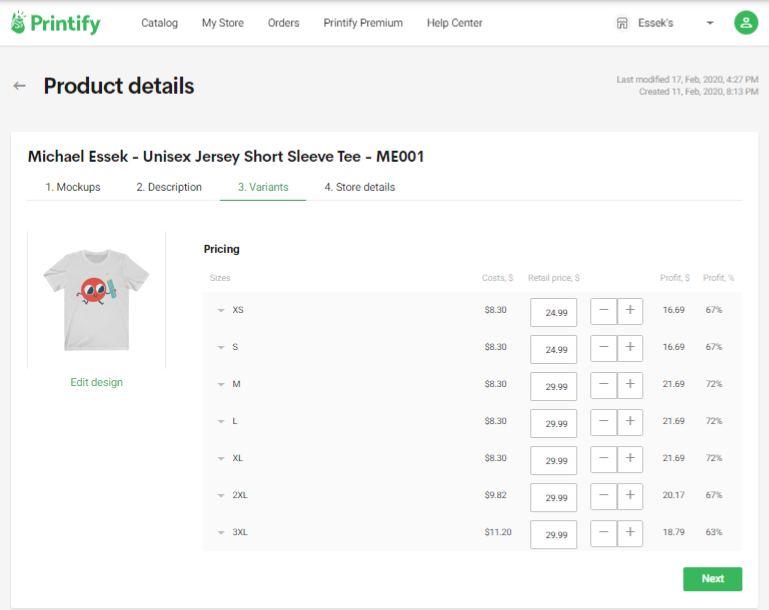Click the 'Sizes' column header
This screenshot has width=769, height=610.
(x=220, y=278)
